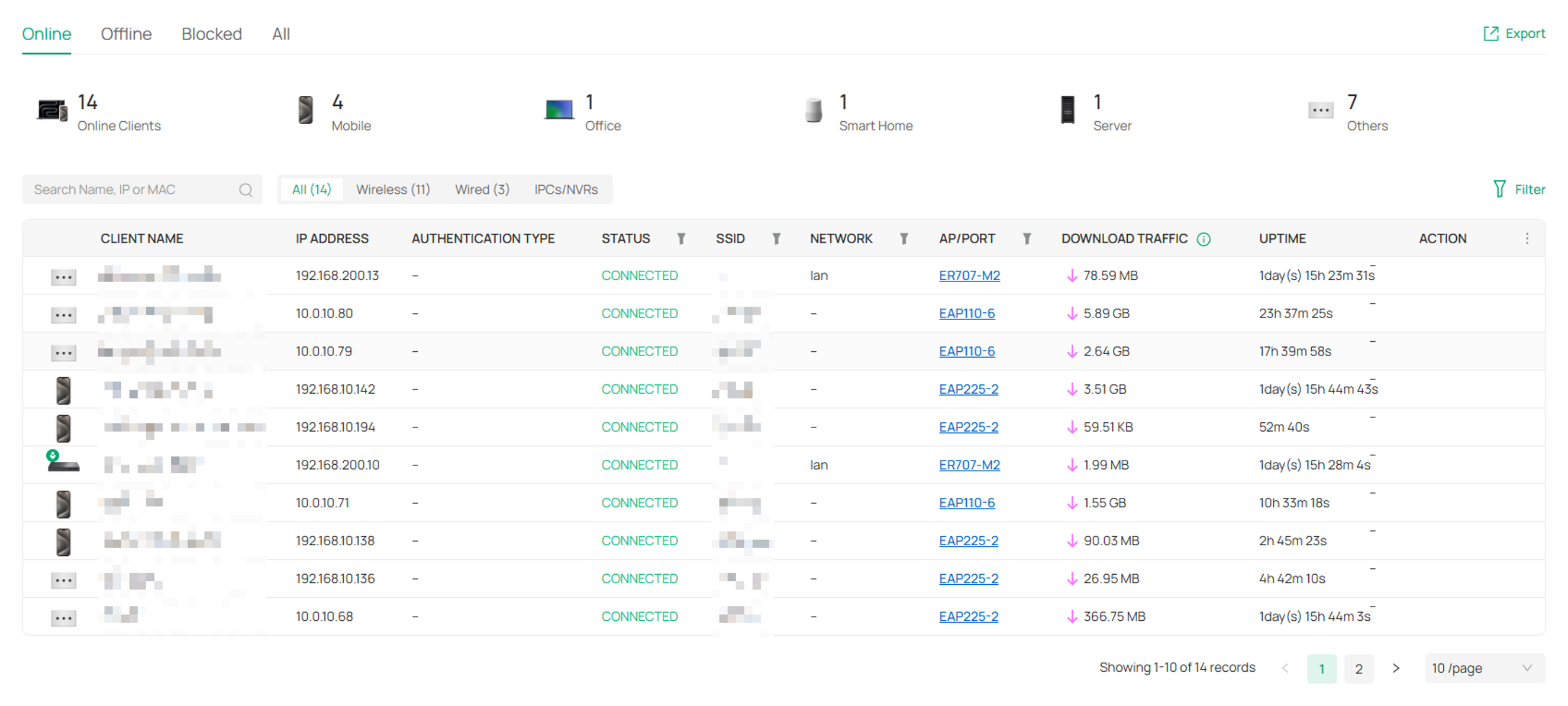The width and height of the screenshot is (1568, 706).
Task: Click the Others category icon
Action: click(x=1320, y=110)
